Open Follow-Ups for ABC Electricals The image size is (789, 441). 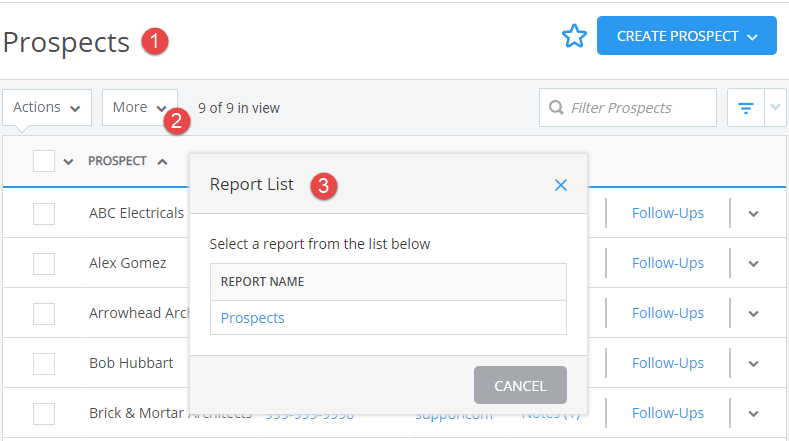[x=668, y=213]
